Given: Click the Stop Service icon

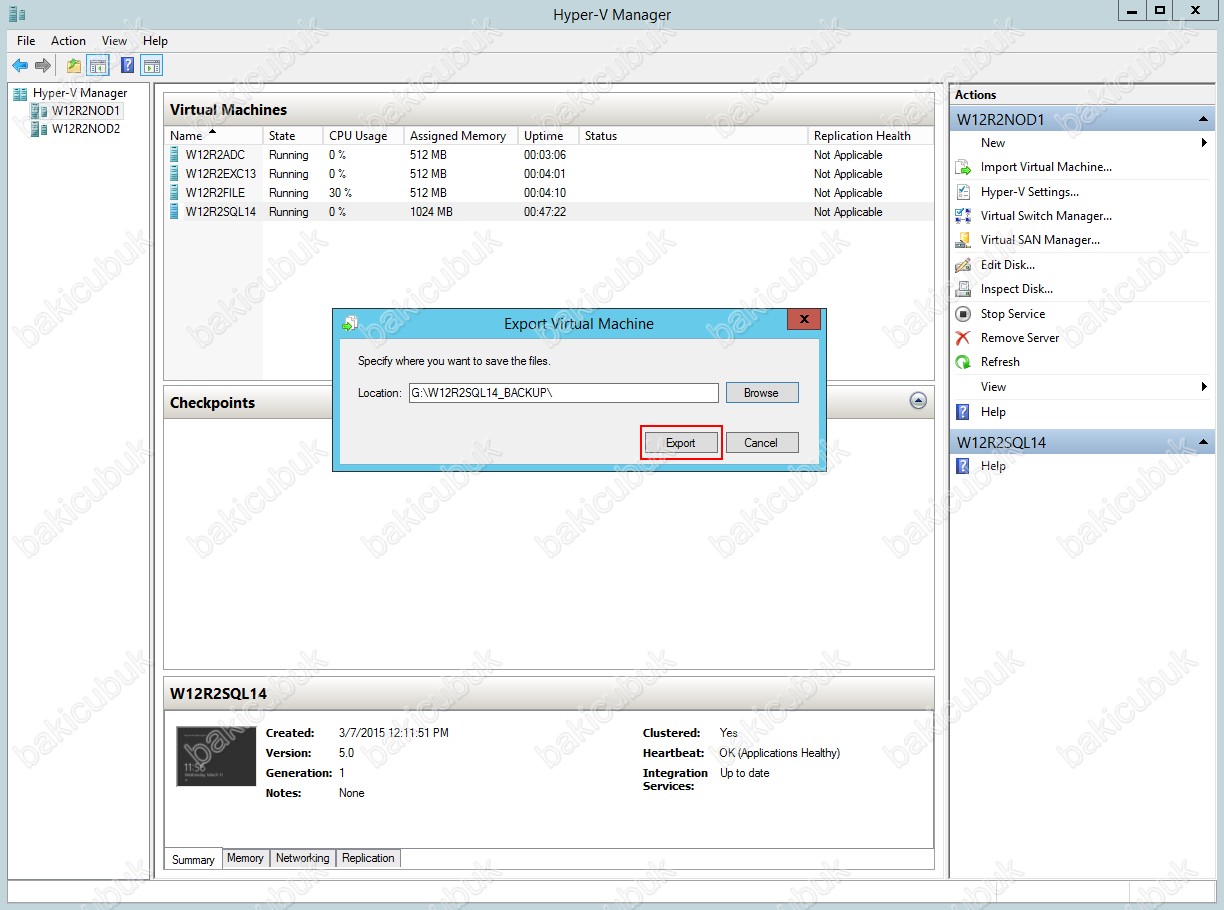Looking at the screenshot, I should (x=963, y=314).
